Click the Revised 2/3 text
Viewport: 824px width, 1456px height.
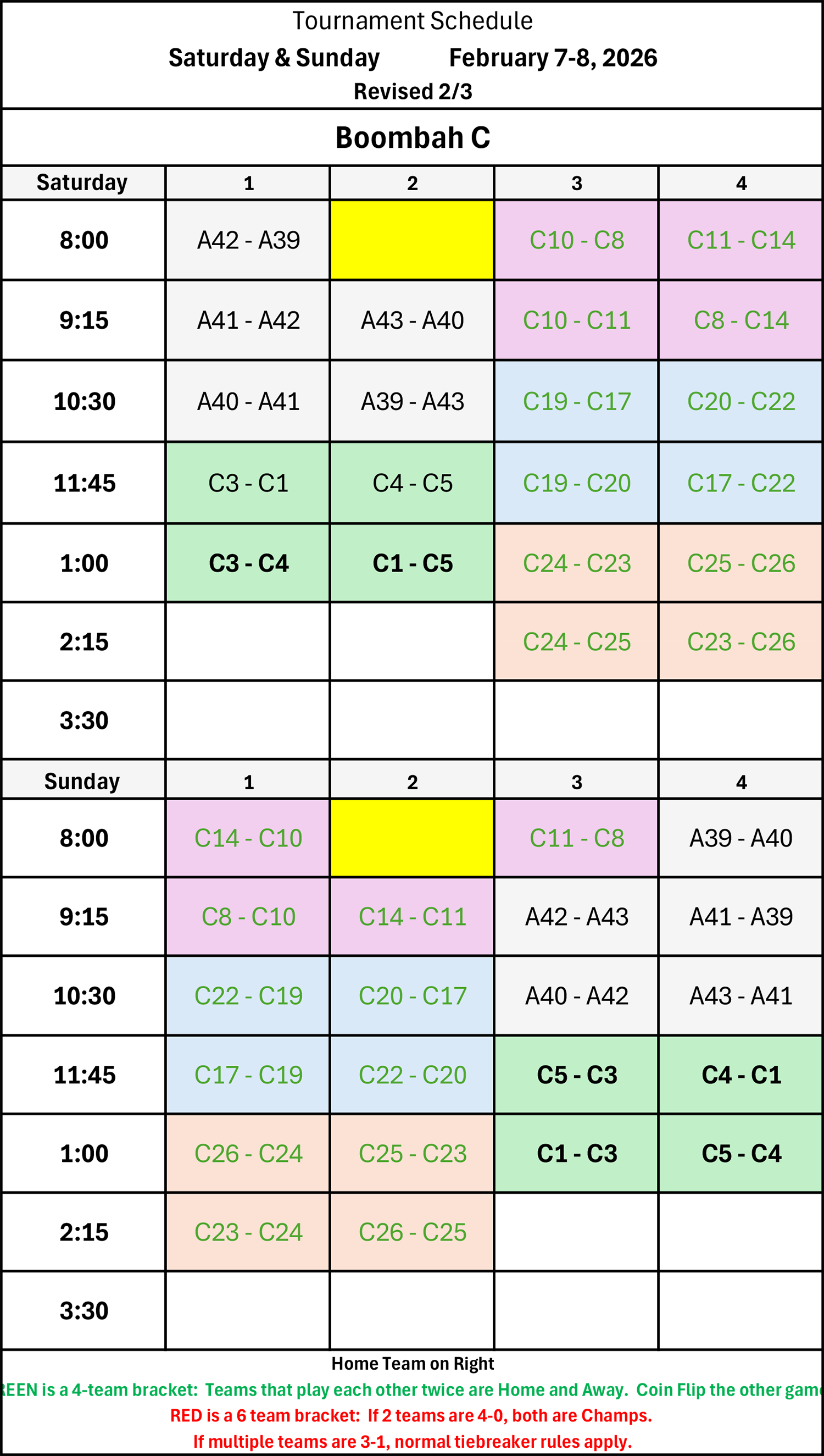tap(413, 92)
